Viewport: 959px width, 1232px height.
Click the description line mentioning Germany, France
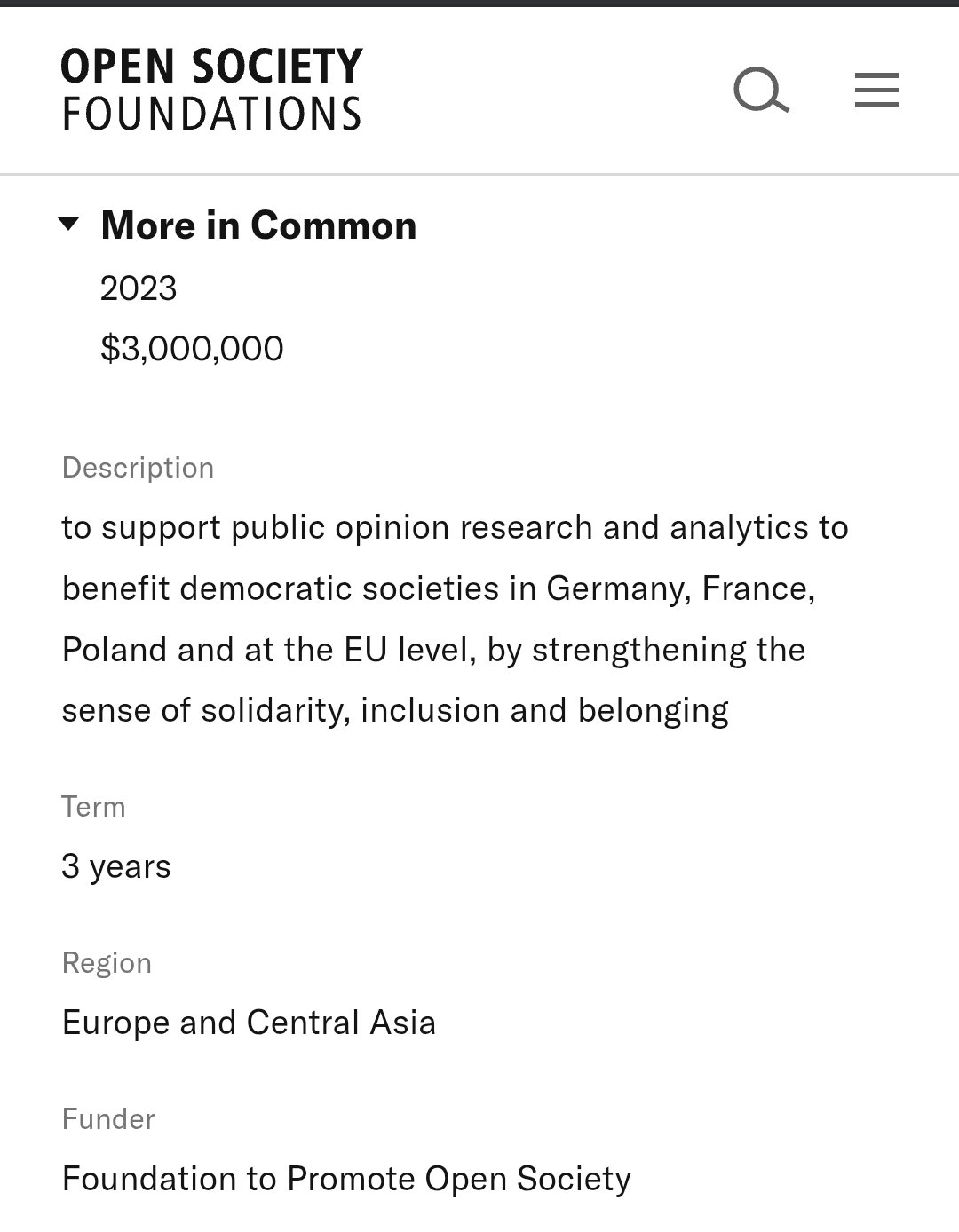click(x=439, y=588)
